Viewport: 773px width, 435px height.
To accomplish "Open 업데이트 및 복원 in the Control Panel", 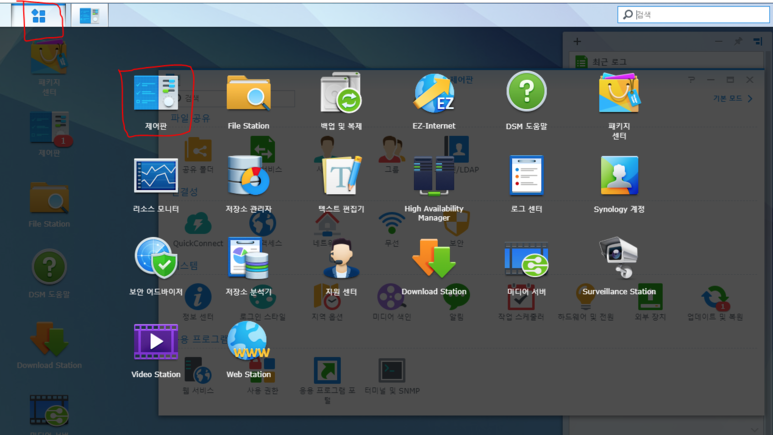I will click(x=715, y=303).
